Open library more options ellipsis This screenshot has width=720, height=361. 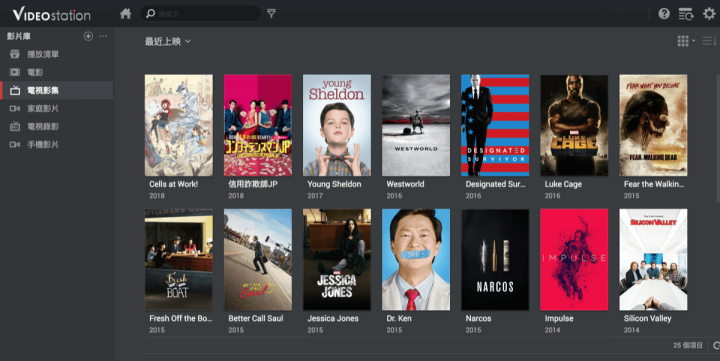point(103,36)
